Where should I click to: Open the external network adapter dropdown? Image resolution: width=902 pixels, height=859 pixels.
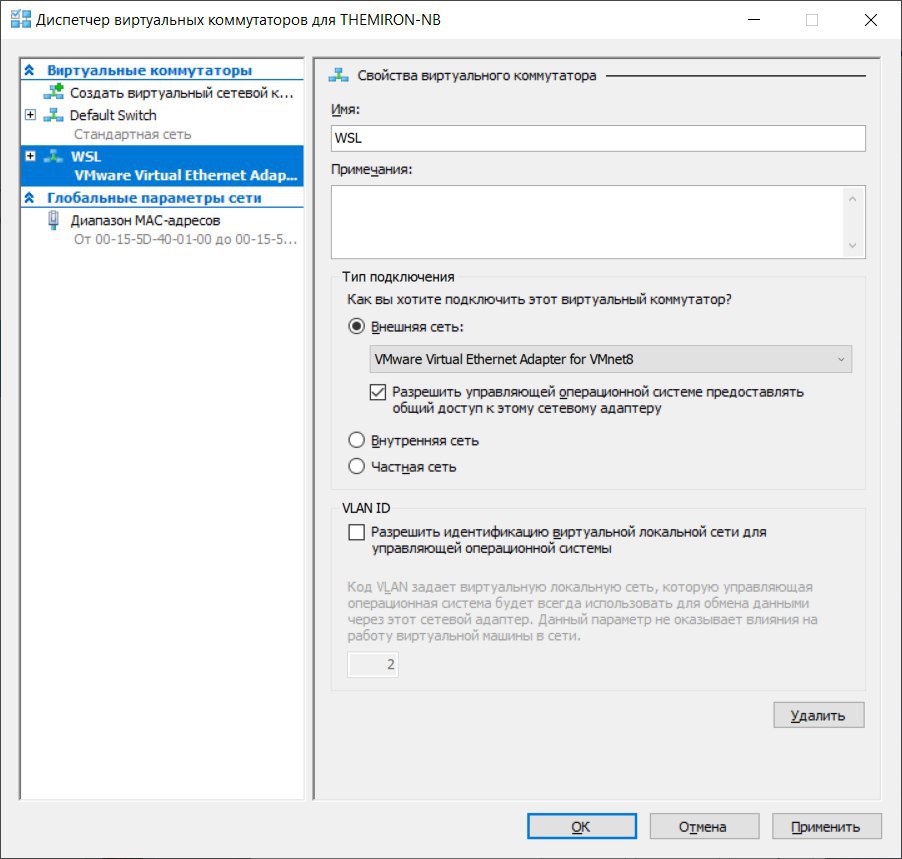click(610, 359)
